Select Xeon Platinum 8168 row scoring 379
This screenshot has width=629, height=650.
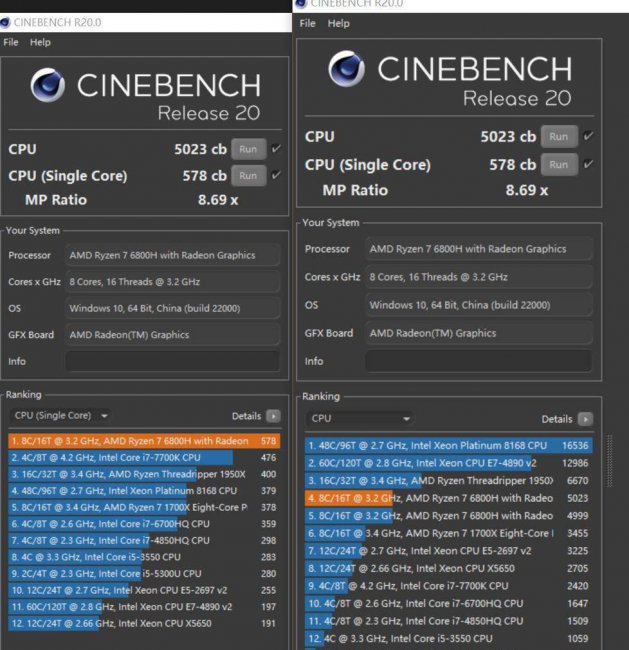coord(144,490)
